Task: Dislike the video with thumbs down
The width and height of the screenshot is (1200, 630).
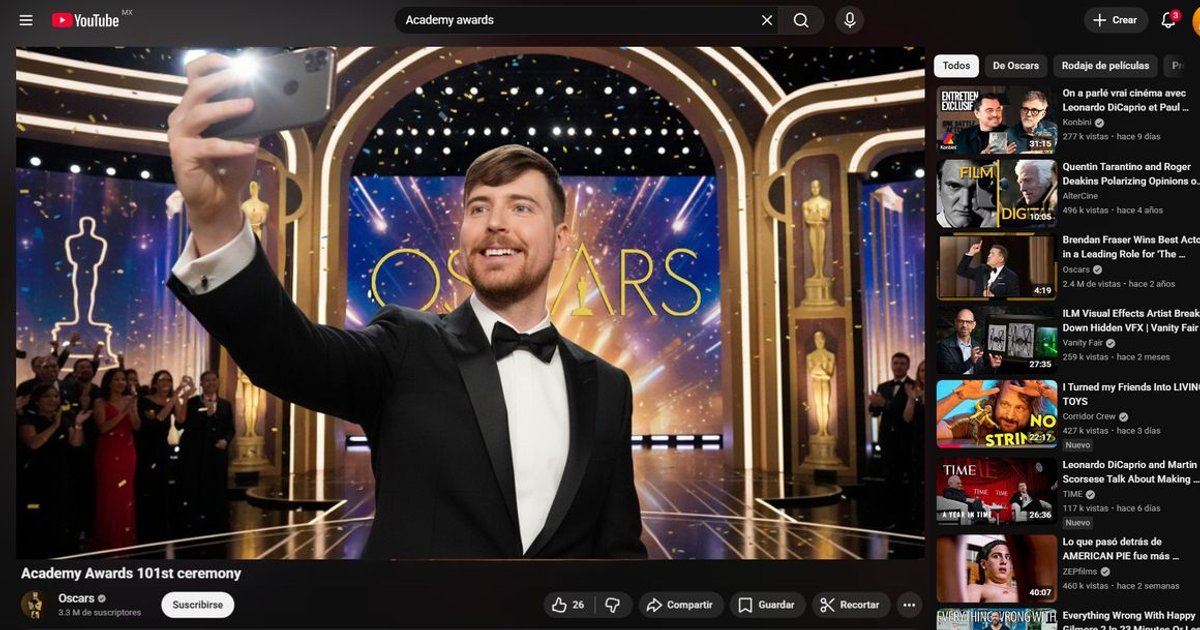Action: tap(613, 605)
